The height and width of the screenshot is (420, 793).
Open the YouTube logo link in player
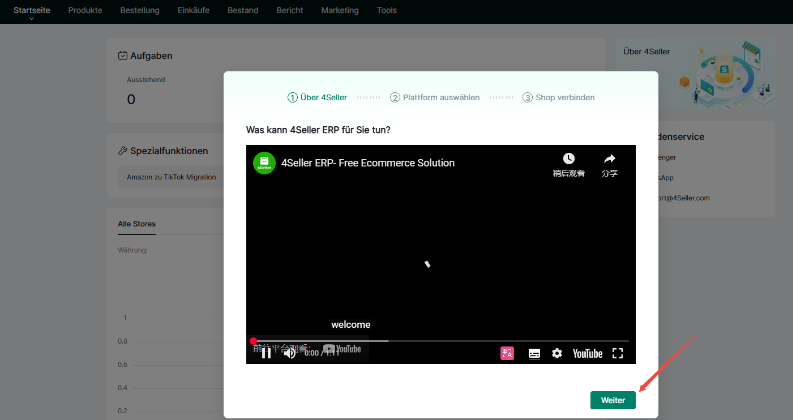click(x=587, y=353)
